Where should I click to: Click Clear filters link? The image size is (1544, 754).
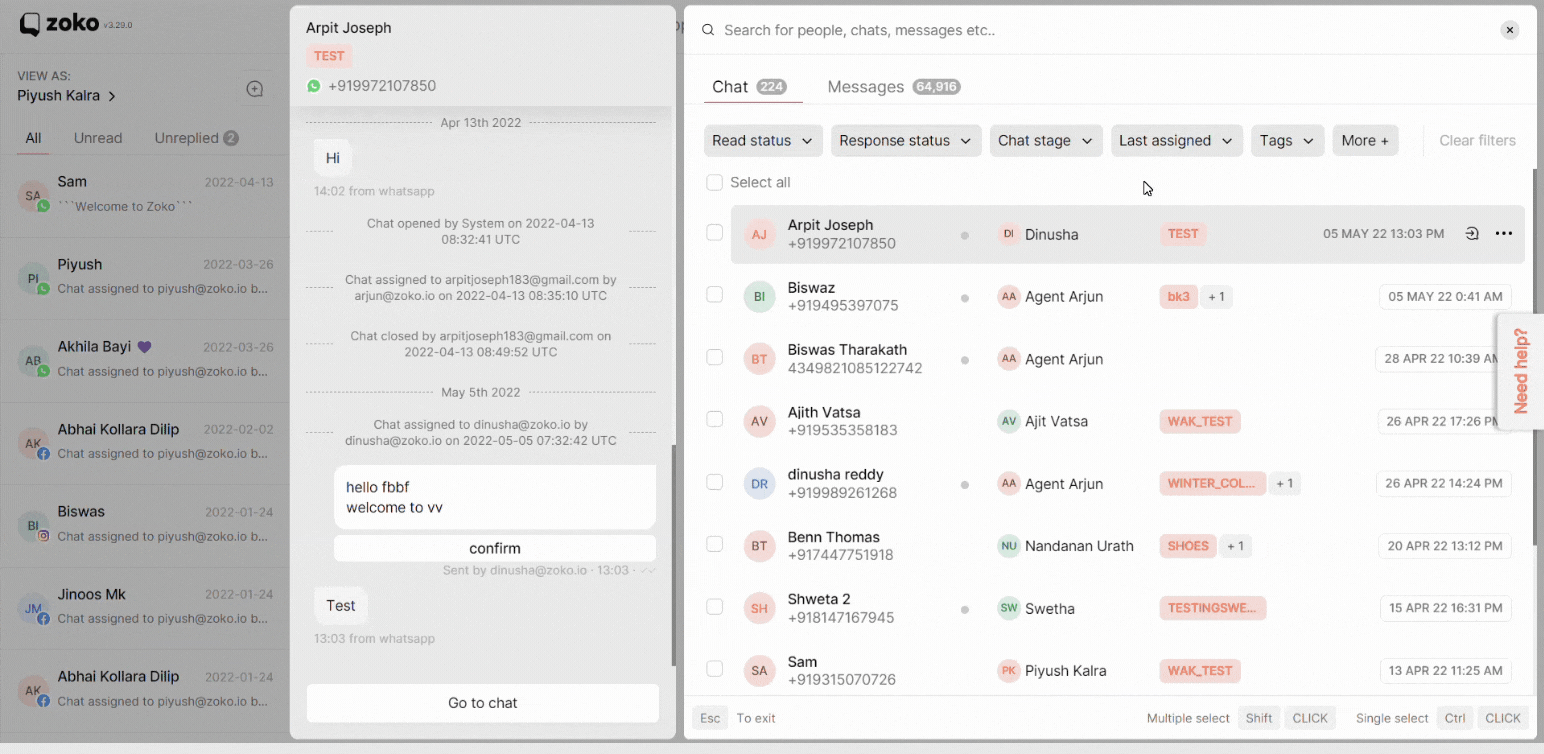coord(1477,141)
